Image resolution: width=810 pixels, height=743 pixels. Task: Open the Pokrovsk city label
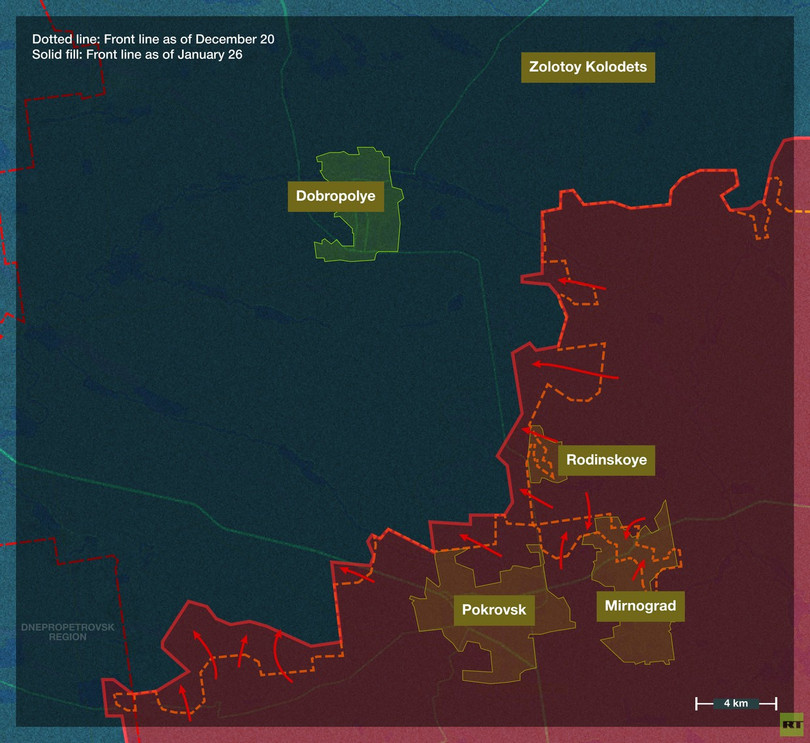494,610
